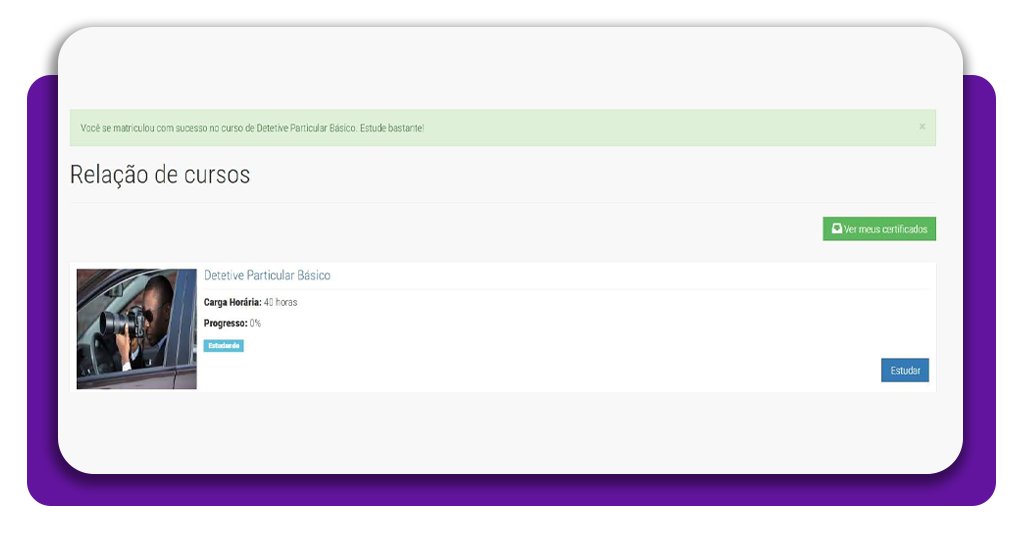Click the Estudando status badge
The width and height of the screenshot is (1024, 536).
pos(224,346)
